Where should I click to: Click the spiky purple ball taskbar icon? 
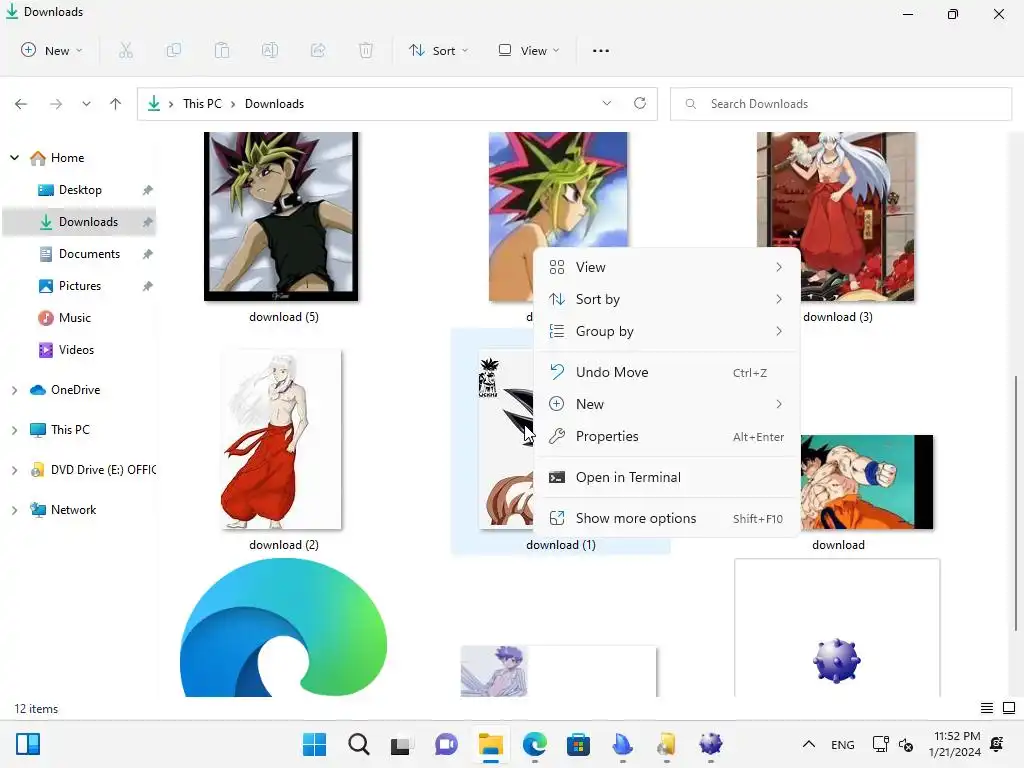coord(711,744)
